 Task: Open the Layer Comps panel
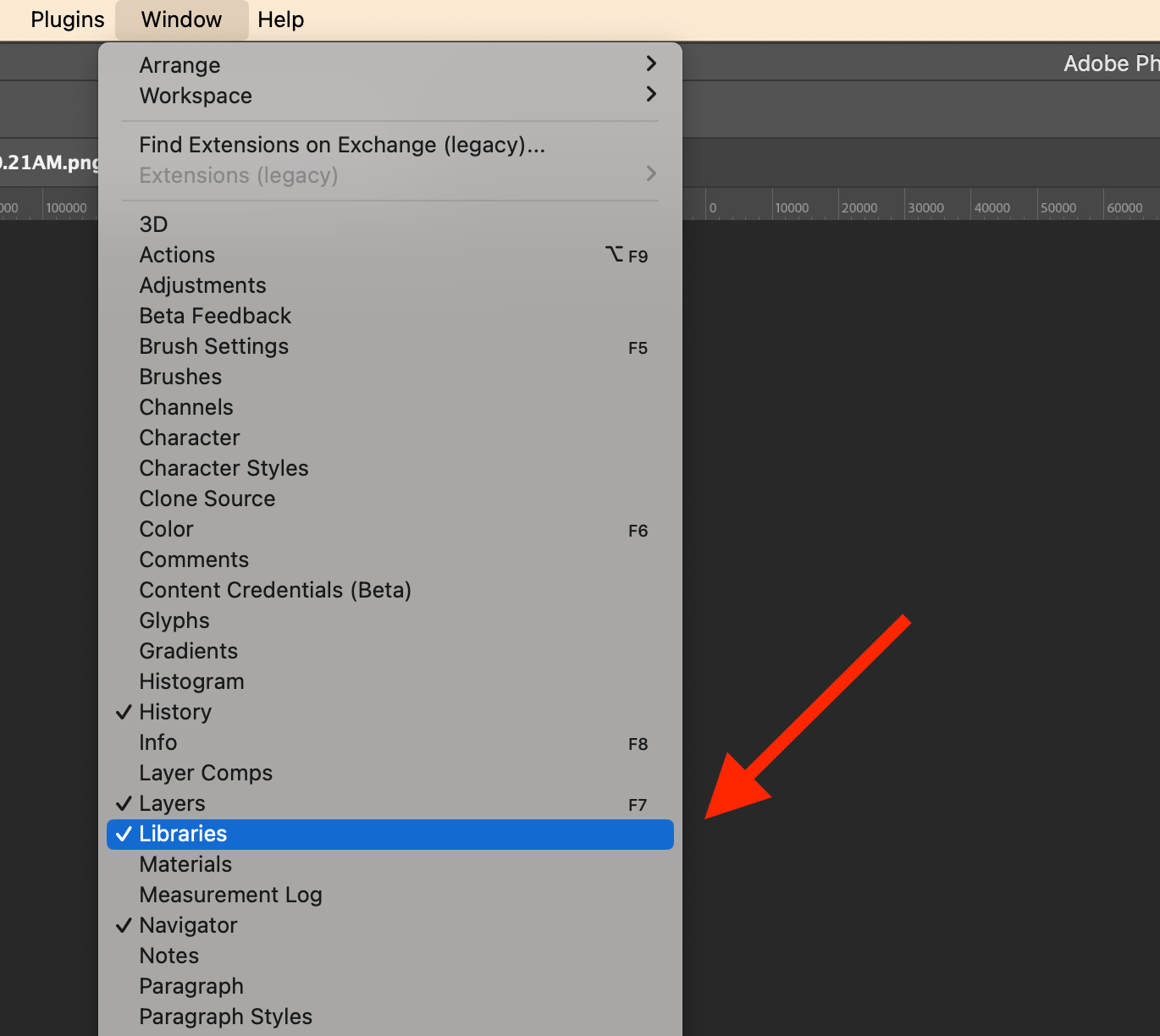390,773
